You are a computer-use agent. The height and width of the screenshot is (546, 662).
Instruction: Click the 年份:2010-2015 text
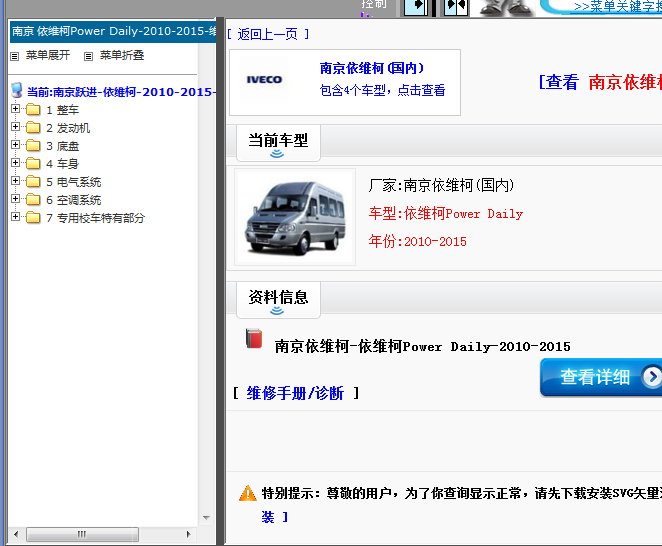pyautogui.click(x=418, y=241)
